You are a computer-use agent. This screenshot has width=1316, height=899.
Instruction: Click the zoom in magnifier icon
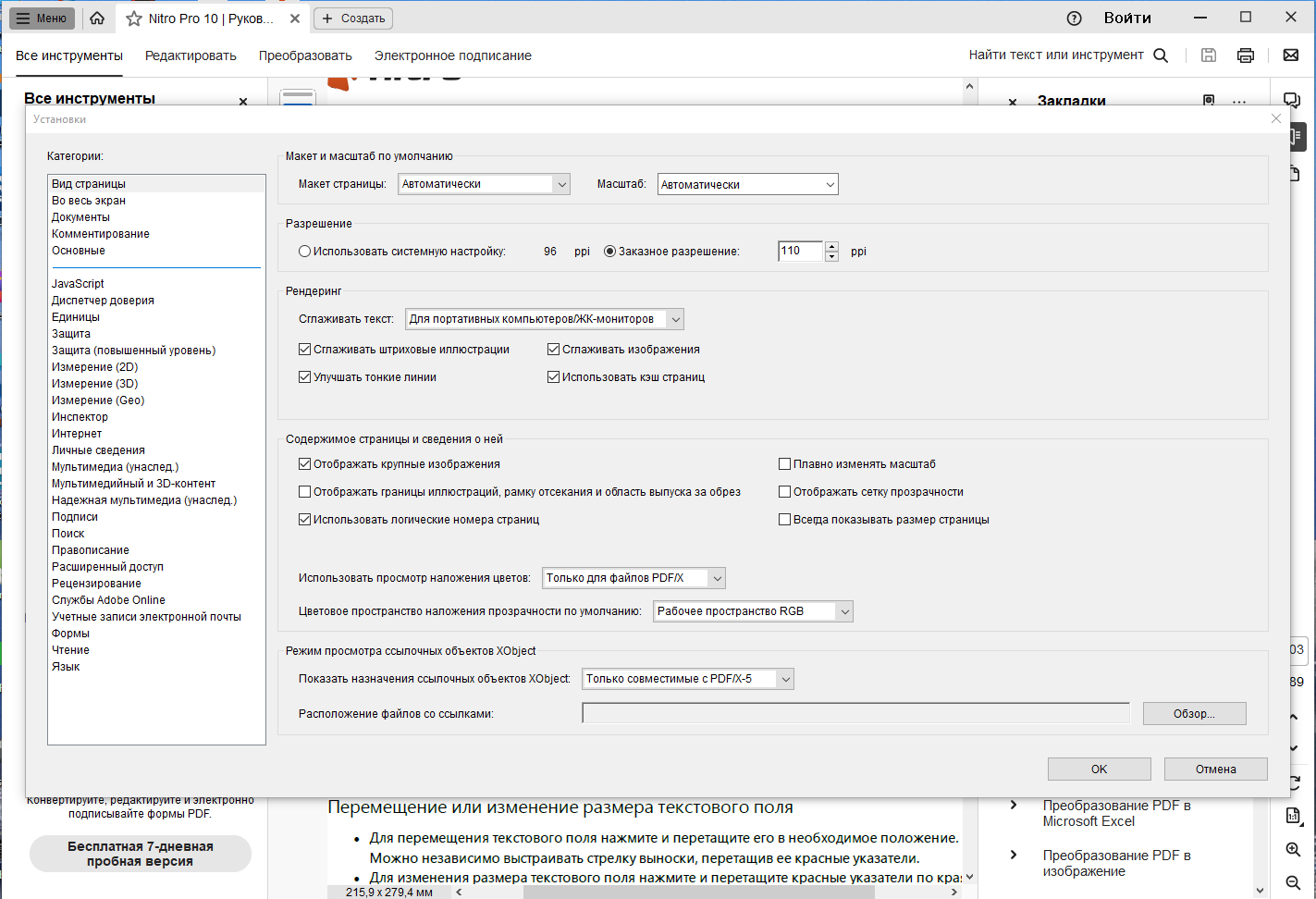pyautogui.click(x=1293, y=850)
